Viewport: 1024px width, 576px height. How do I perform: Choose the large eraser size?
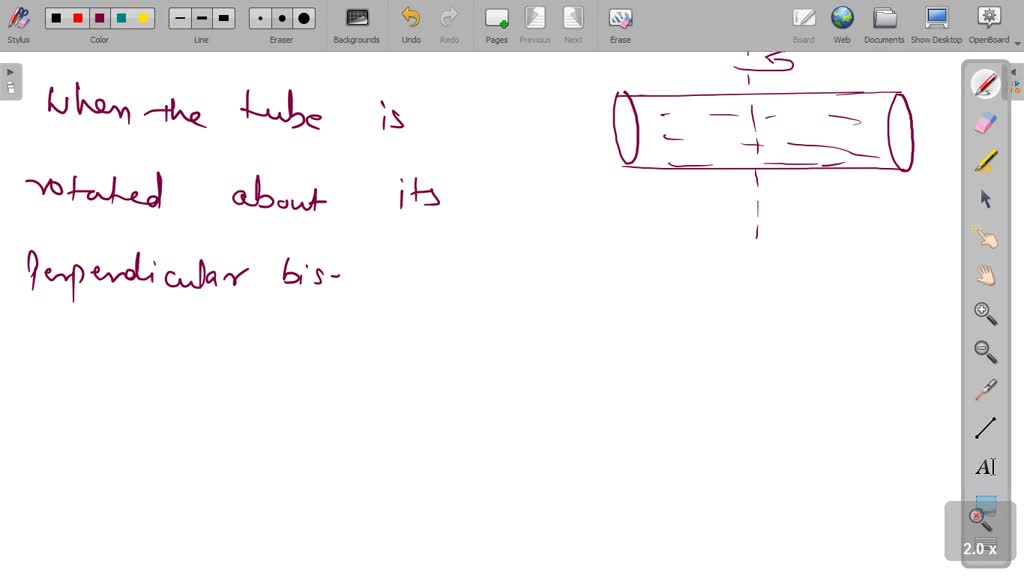click(302, 17)
